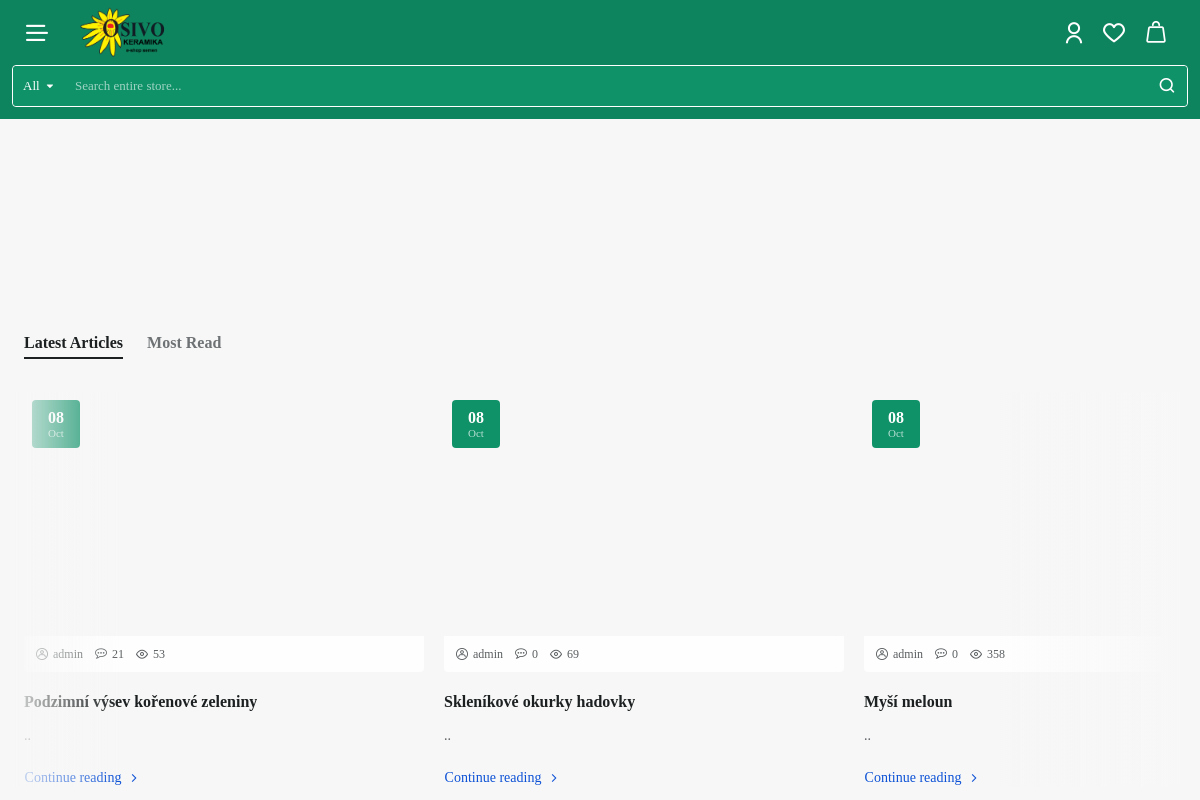Open the user account icon
Image resolution: width=1200 pixels, height=800 pixels.
[1074, 33]
